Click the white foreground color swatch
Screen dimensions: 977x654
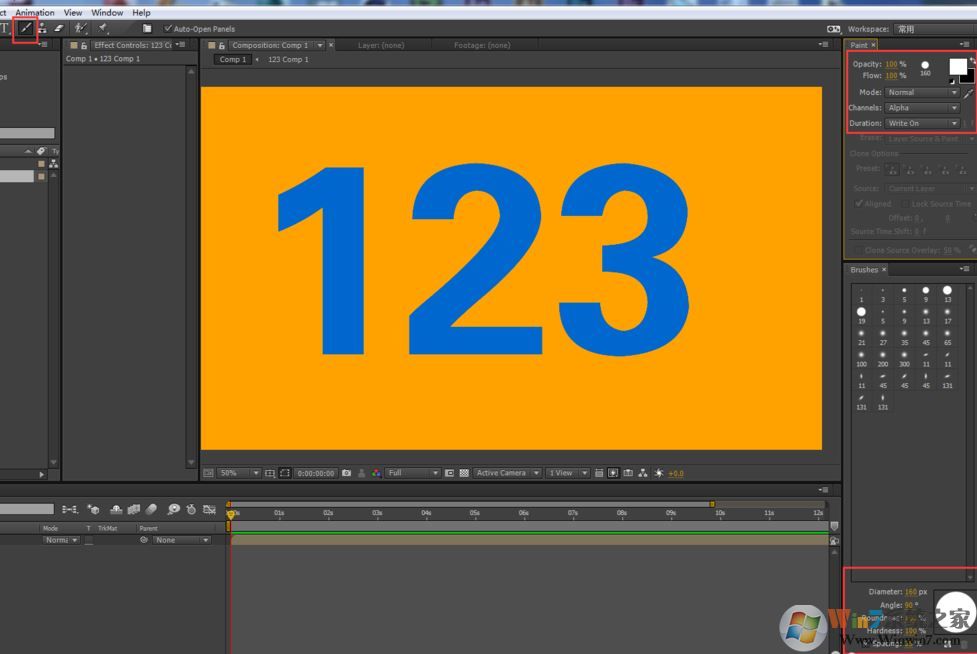tap(957, 66)
